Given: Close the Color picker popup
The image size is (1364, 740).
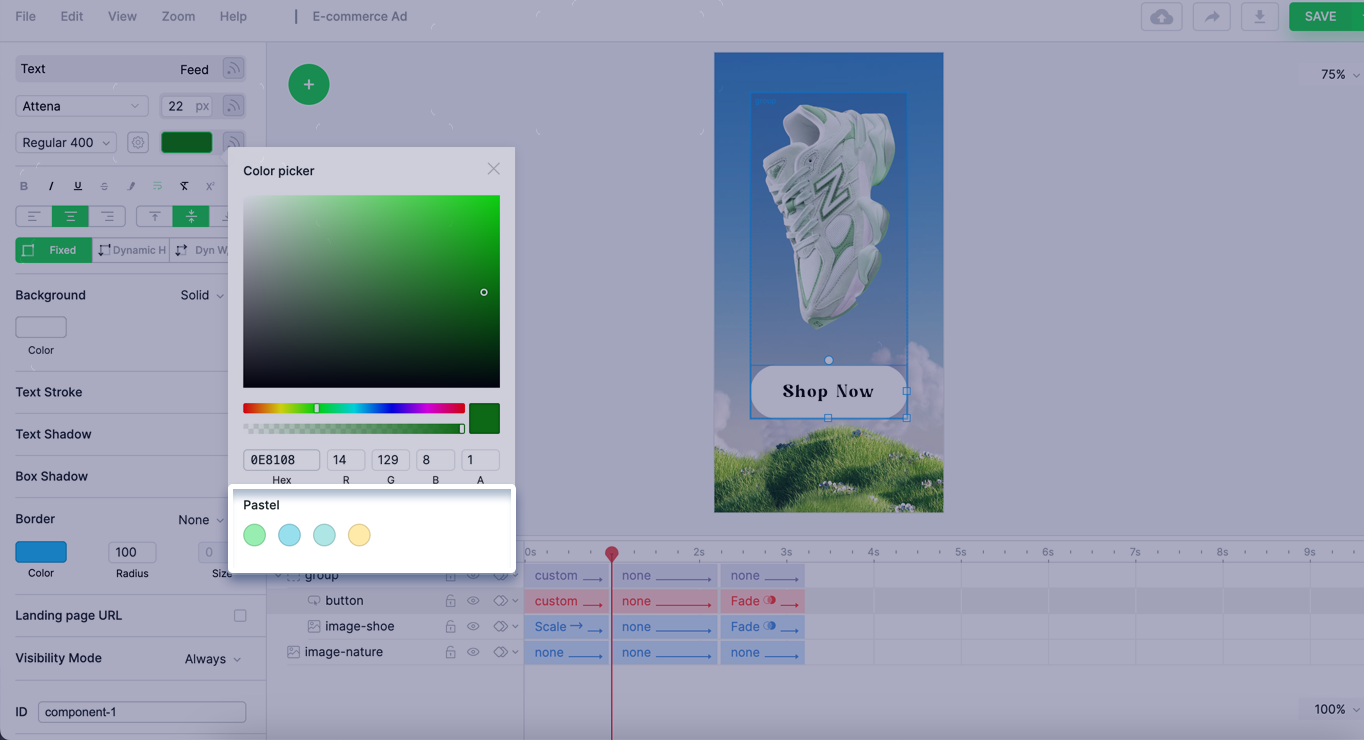Looking at the screenshot, I should coord(493,169).
